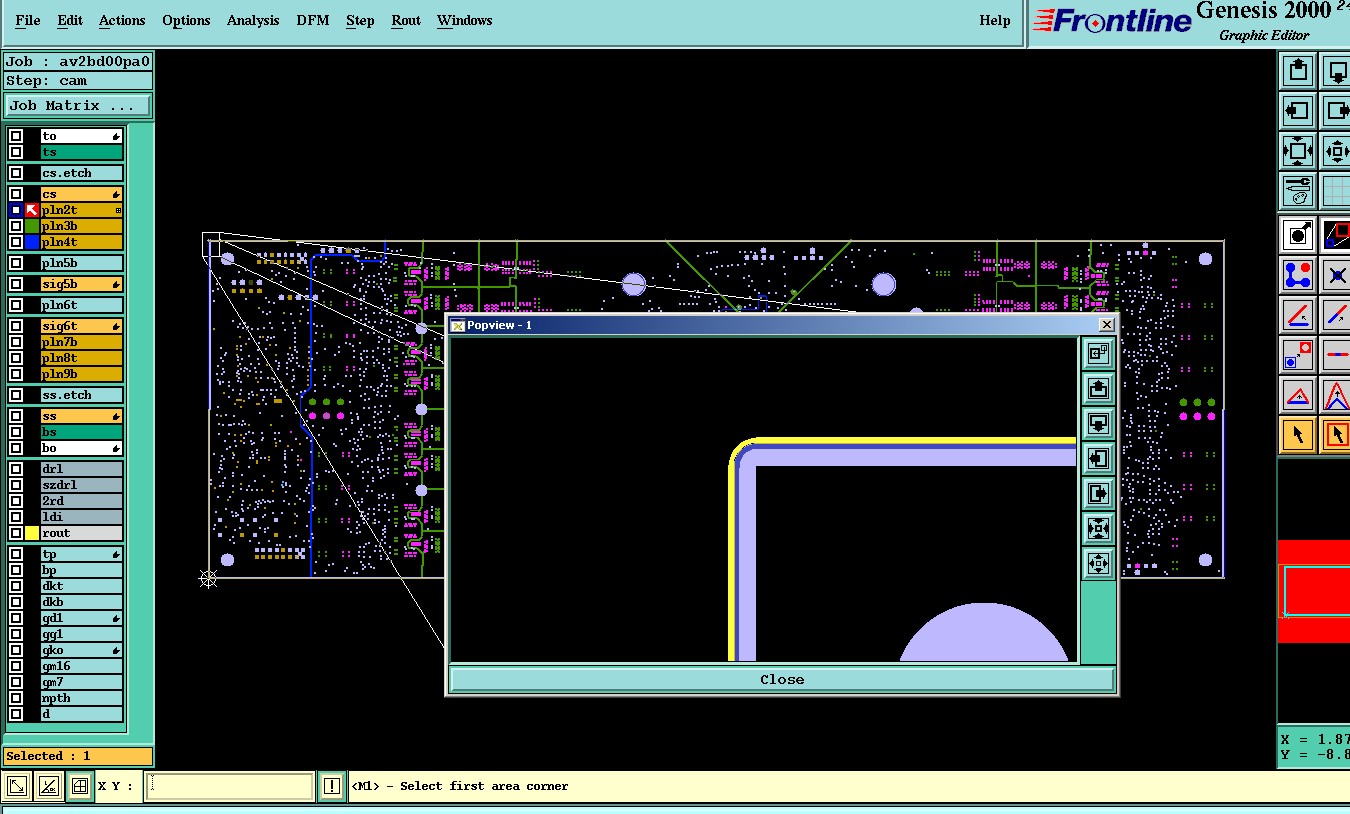Open the Windows menu
The image size is (1350, 814).
[465, 20]
